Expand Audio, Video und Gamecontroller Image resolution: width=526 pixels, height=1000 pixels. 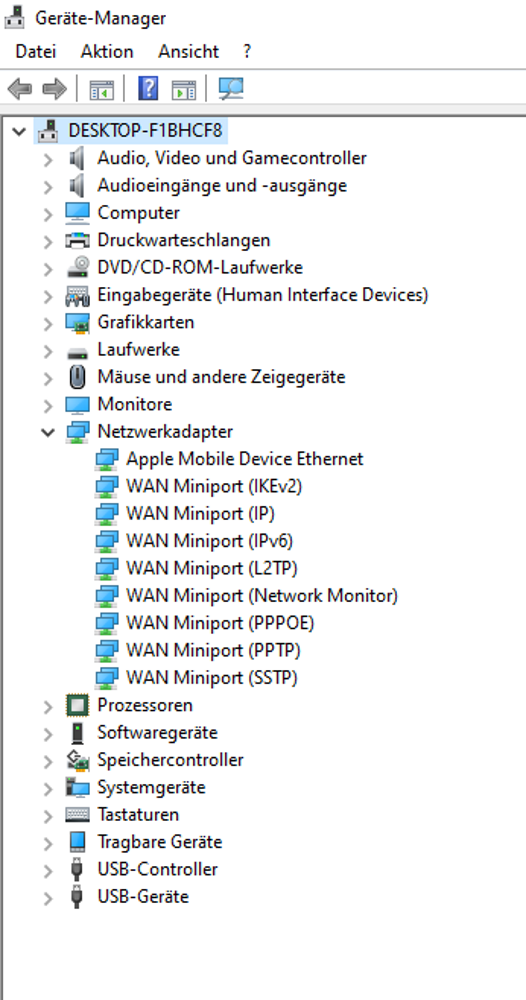click(x=48, y=159)
